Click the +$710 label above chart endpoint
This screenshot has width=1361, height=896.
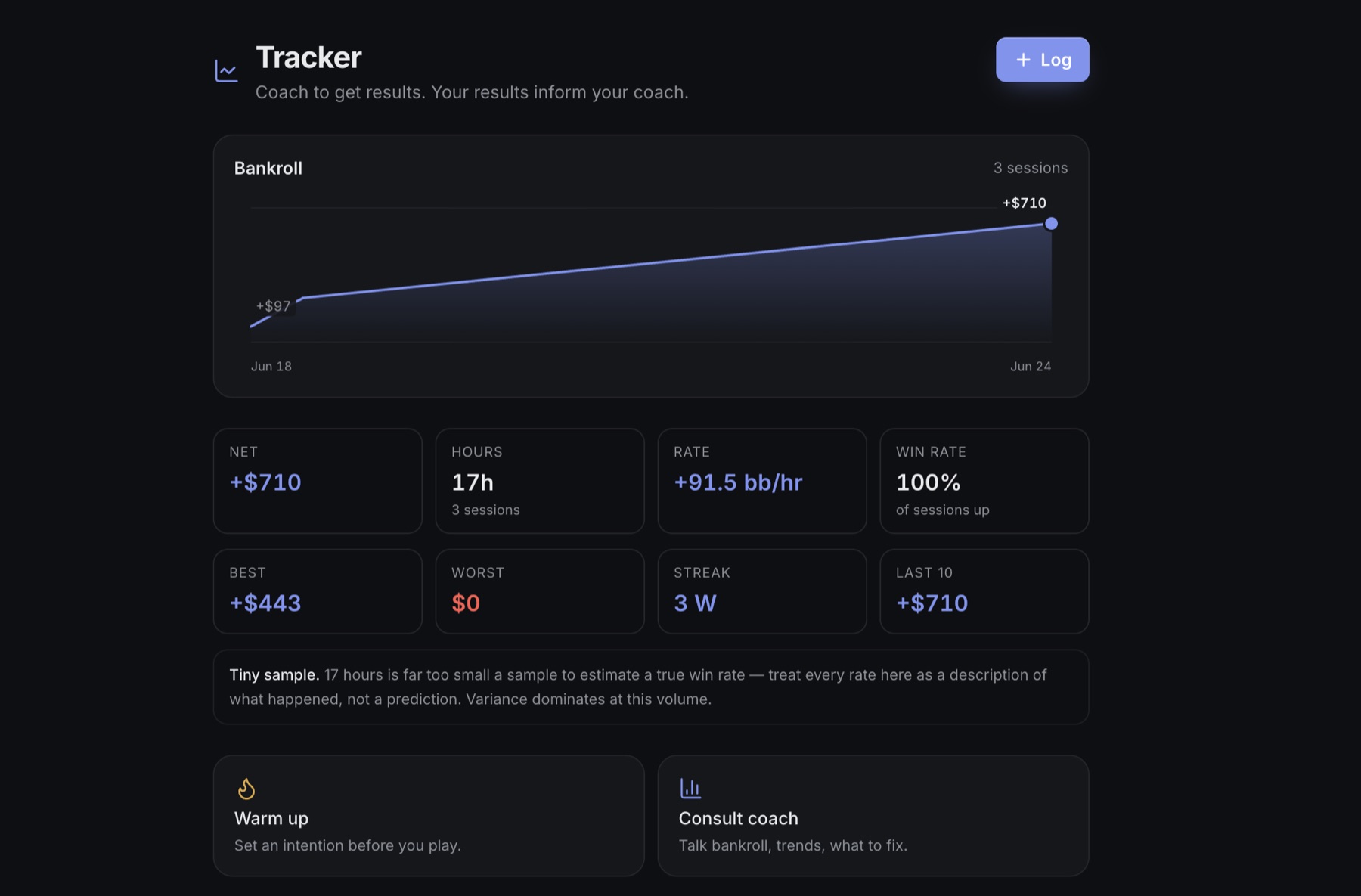pos(1024,203)
